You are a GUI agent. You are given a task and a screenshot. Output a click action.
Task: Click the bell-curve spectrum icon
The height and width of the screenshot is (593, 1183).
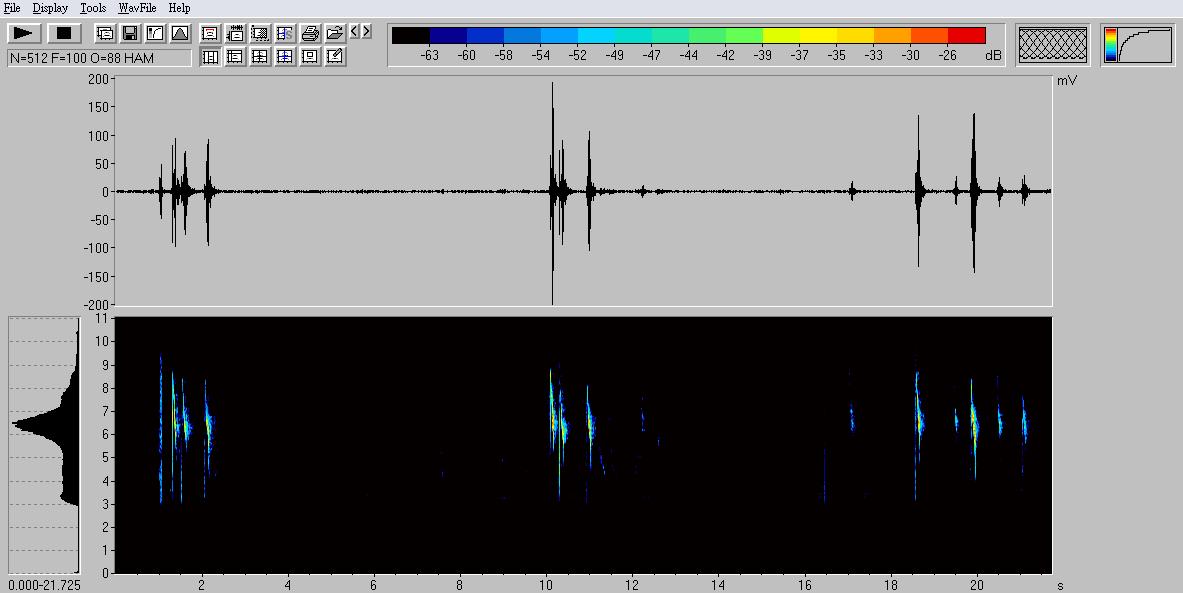[x=180, y=34]
